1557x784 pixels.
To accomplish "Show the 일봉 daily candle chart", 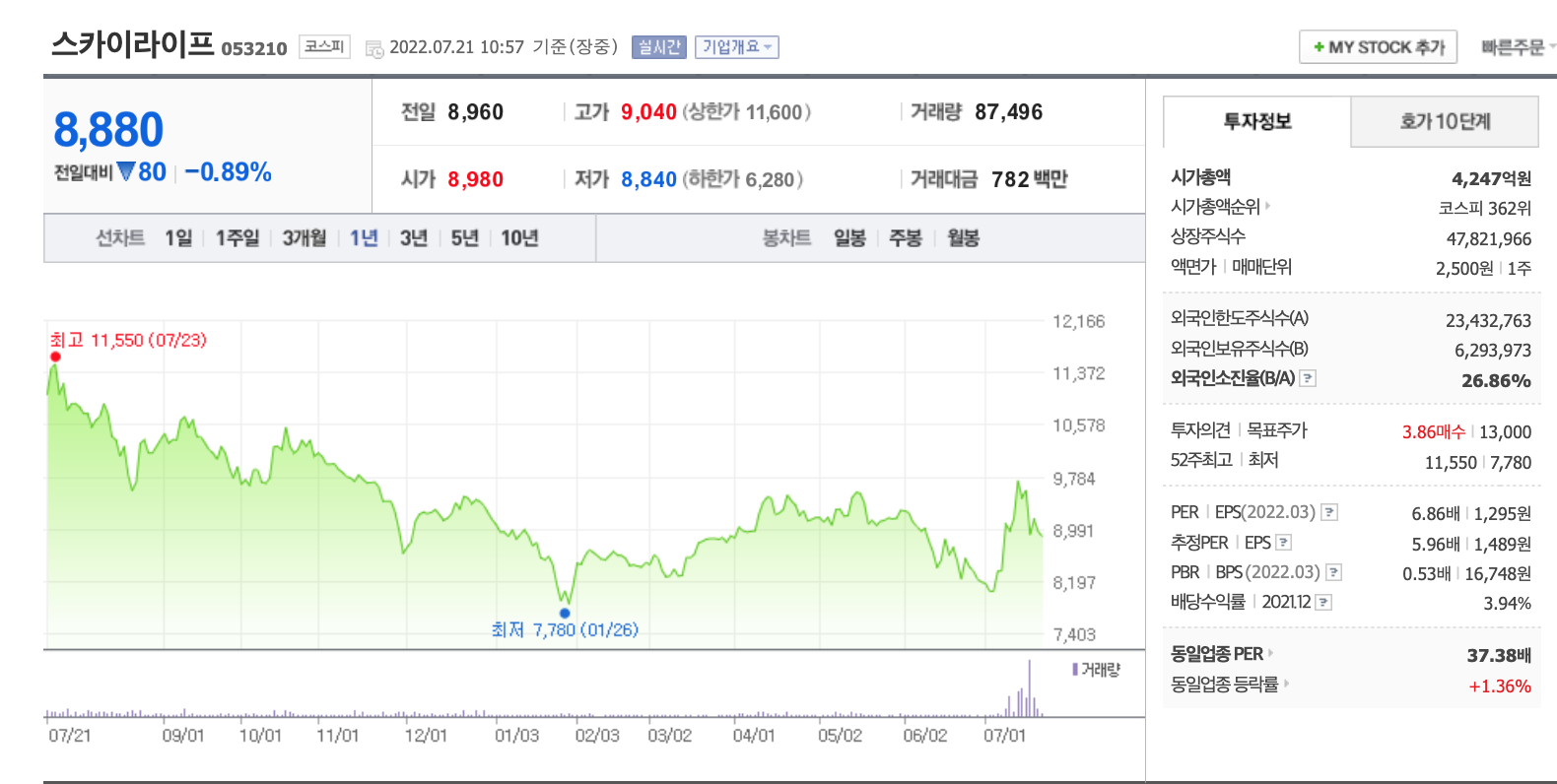I will [849, 238].
